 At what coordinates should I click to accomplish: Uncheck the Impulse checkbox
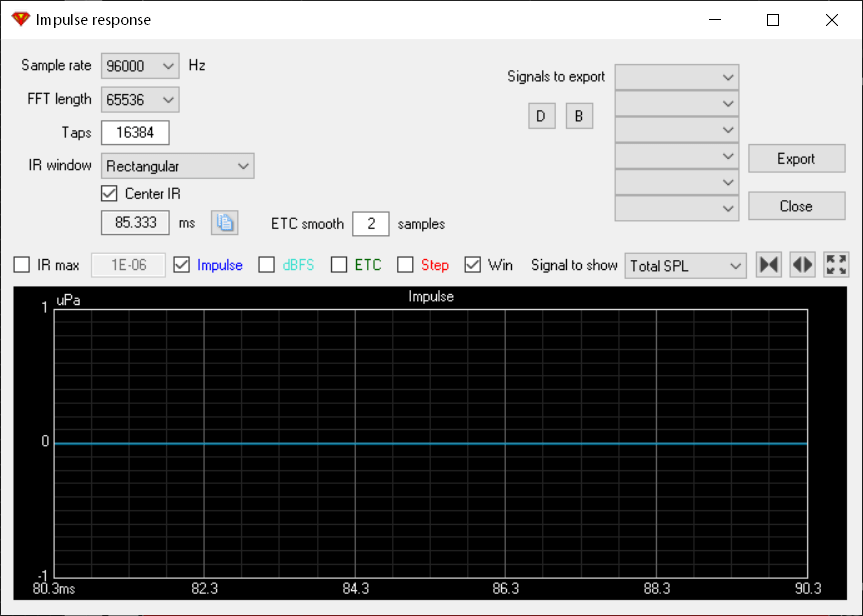pos(182,265)
